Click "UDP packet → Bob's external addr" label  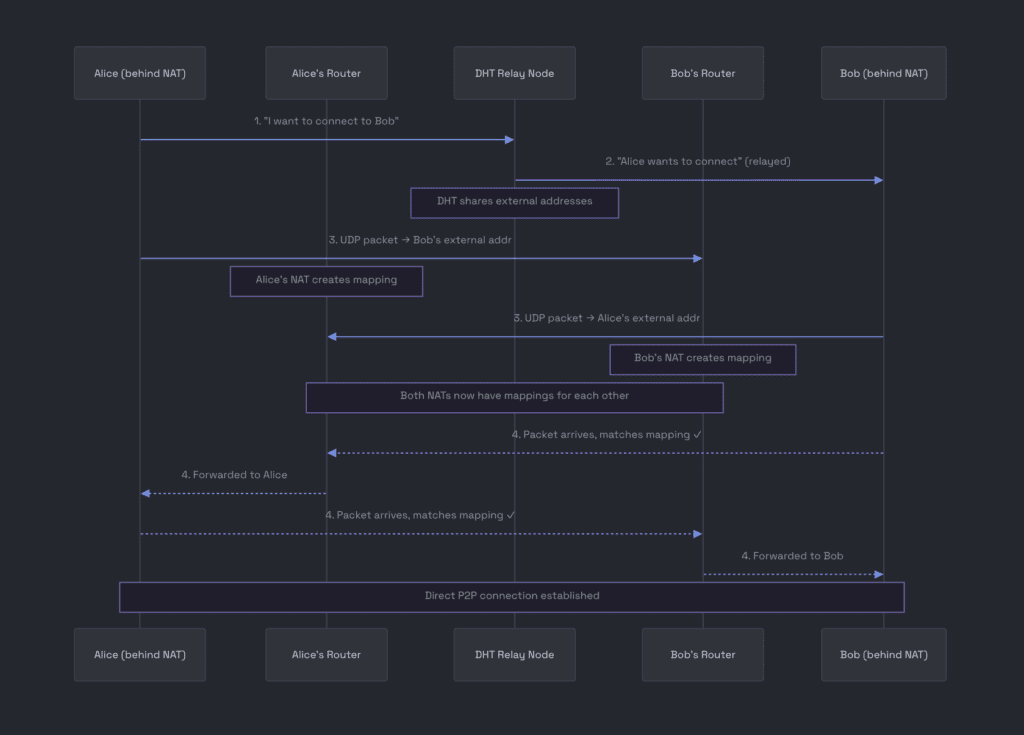tap(420, 240)
